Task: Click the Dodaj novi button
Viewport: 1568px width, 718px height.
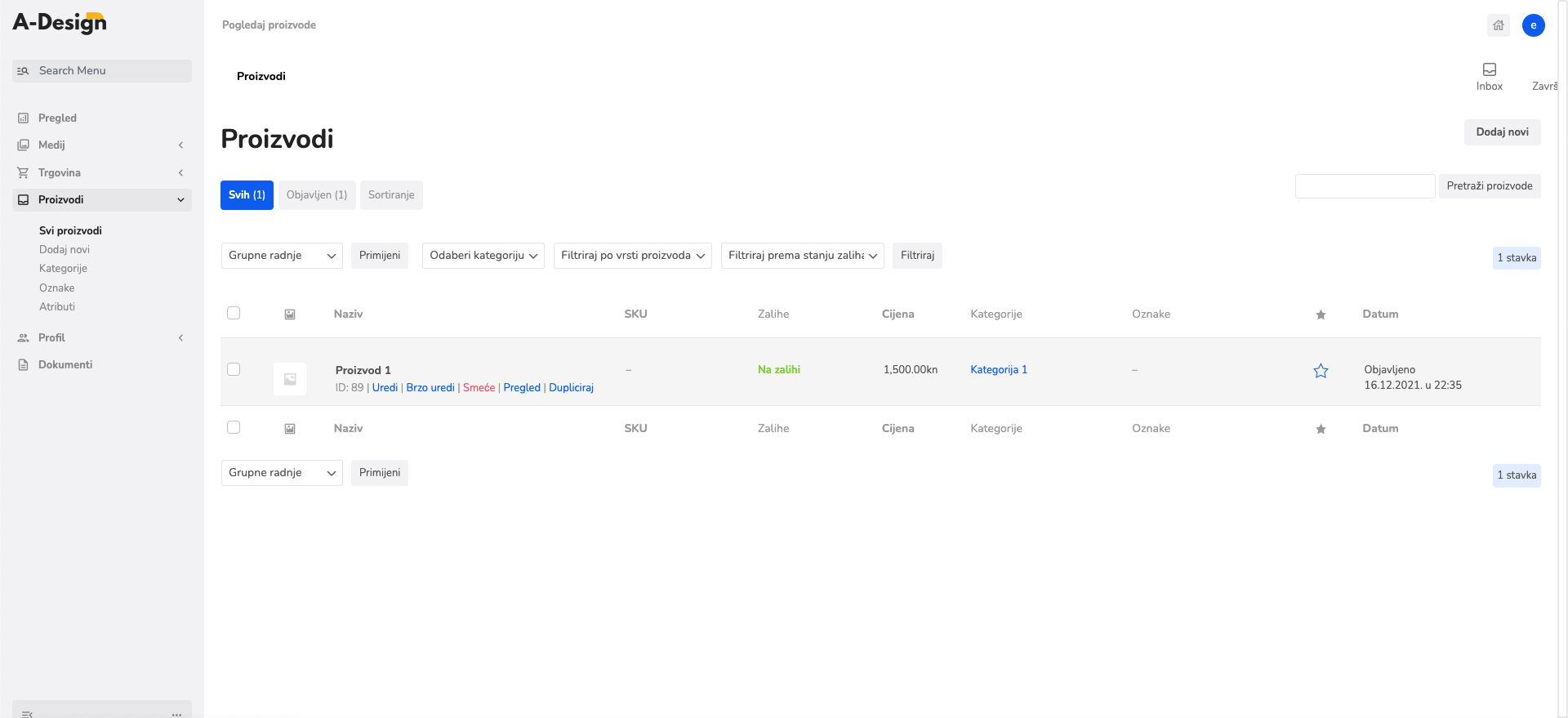Action: [x=1502, y=132]
